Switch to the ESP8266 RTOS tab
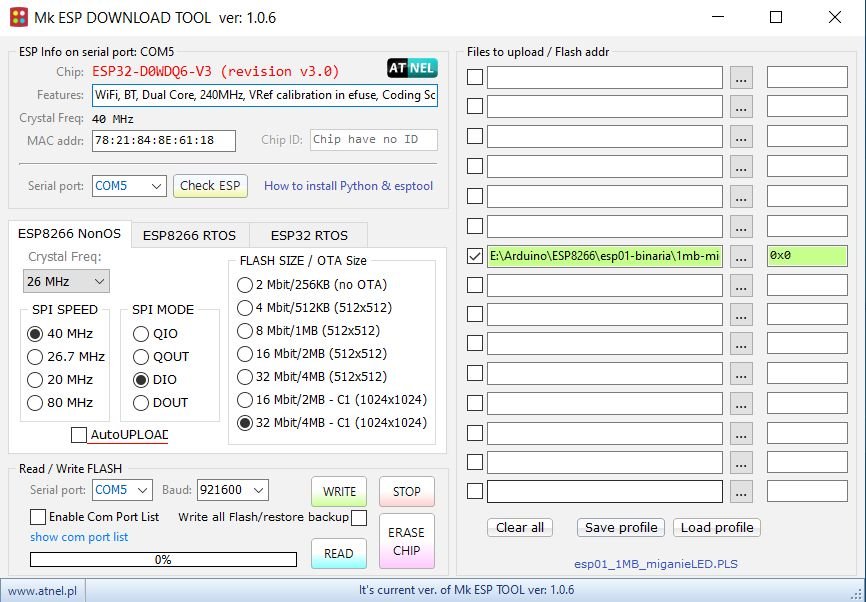Screen dimensions: 866x602 click(x=189, y=235)
